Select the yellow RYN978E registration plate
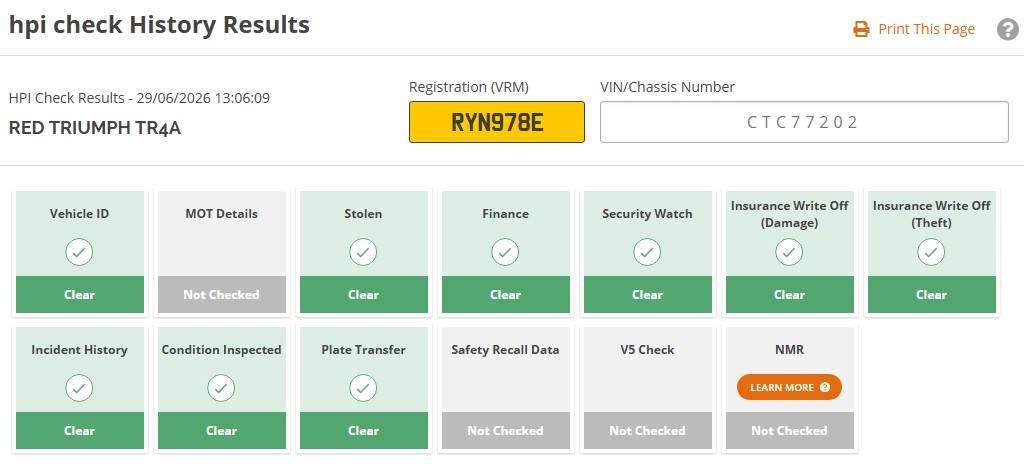Image resolution: width=1036 pixels, height=474 pixels. [x=497, y=122]
